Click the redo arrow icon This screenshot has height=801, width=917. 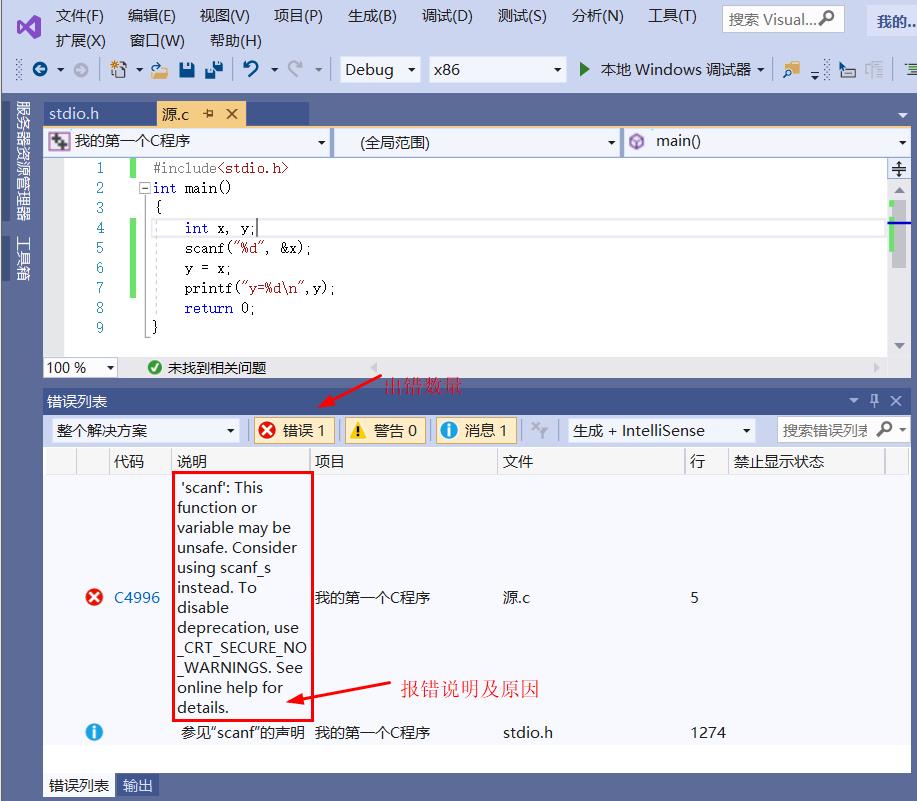(296, 69)
